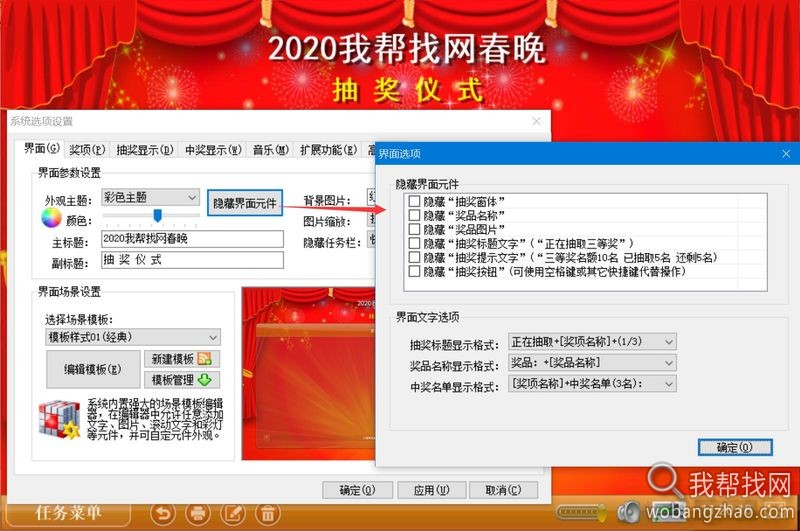Expand the 选择场景模板 dropdown
This screenshot has width=800, height=531.
(133, 337)
